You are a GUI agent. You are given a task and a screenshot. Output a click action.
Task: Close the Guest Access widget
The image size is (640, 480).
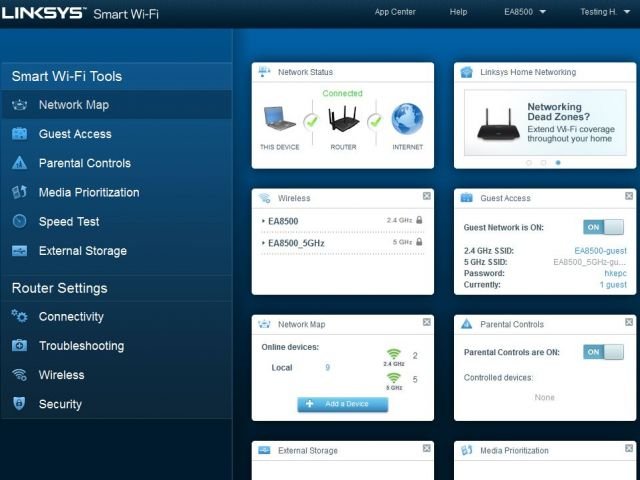click(x=629, y=196)
